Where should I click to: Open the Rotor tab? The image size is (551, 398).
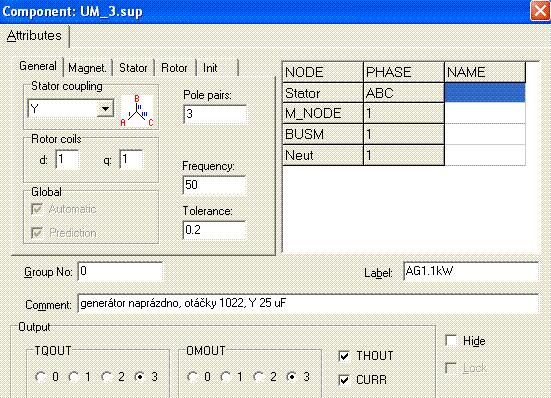pos(174,68)
